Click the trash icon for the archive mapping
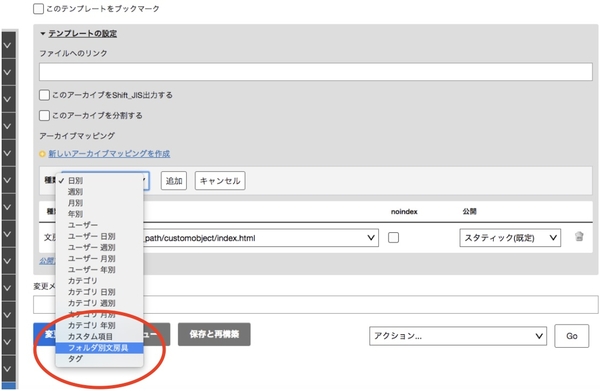 579,236
